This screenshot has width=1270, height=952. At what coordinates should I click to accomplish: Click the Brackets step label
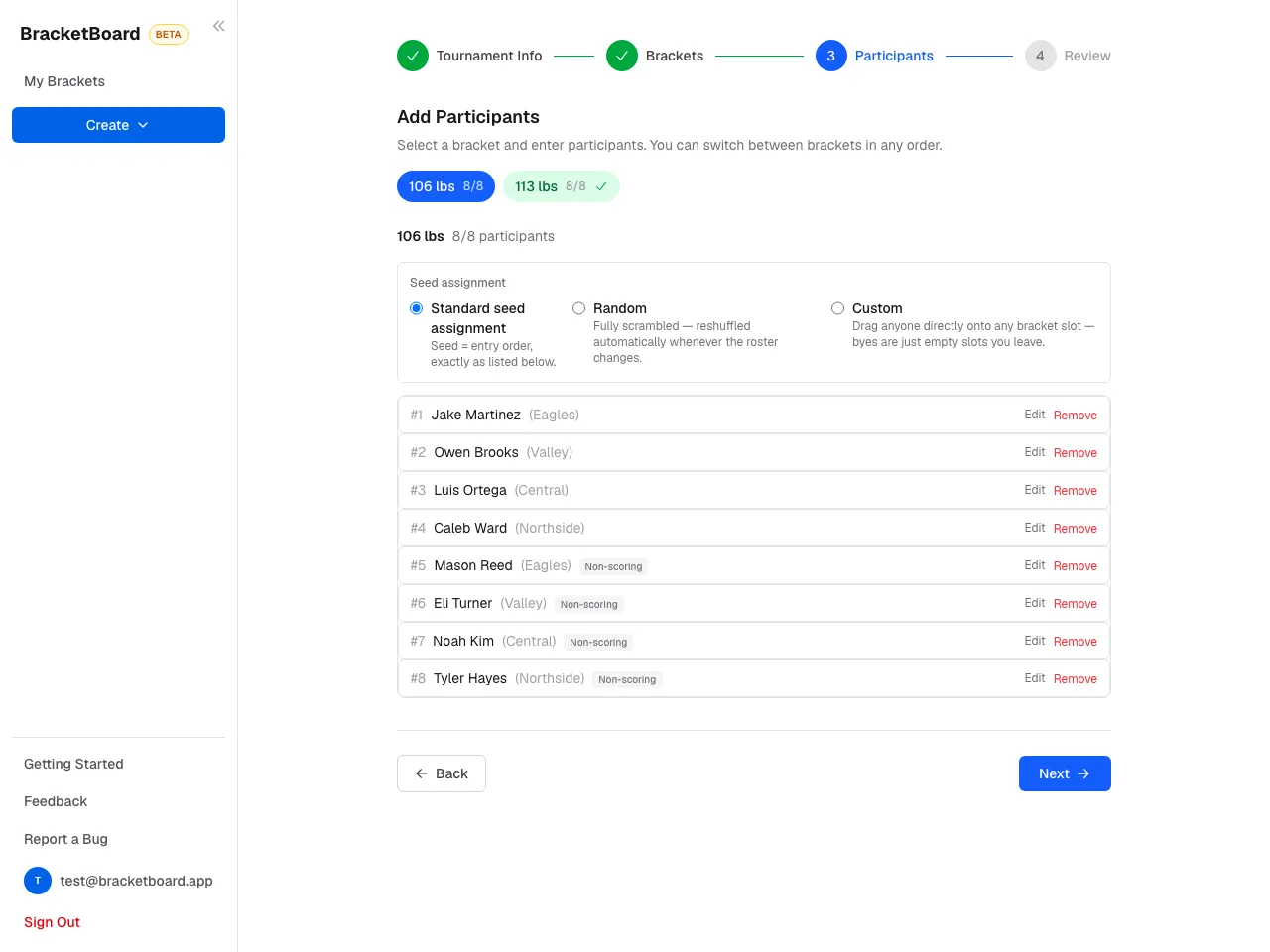tap(675, 56)
